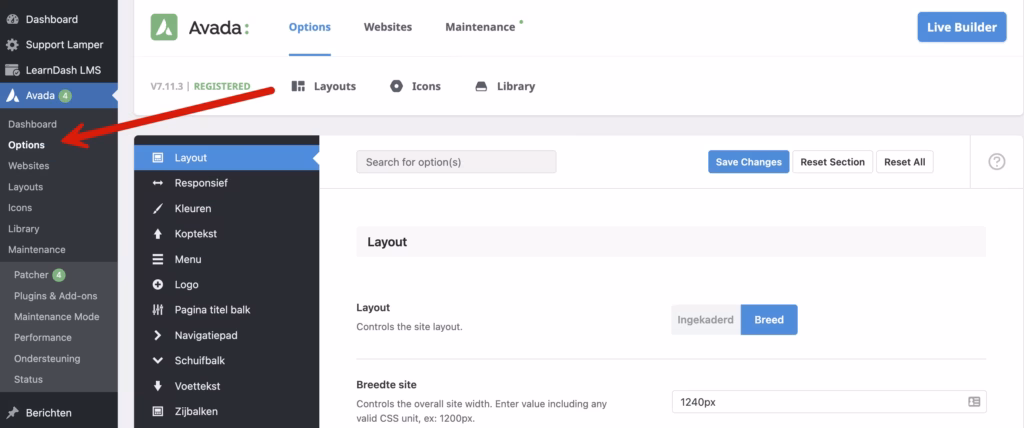This screenshot has width=1024, height=428.
Task: Click the Navigatiepad chevron icon
Action: click(157, 335)
